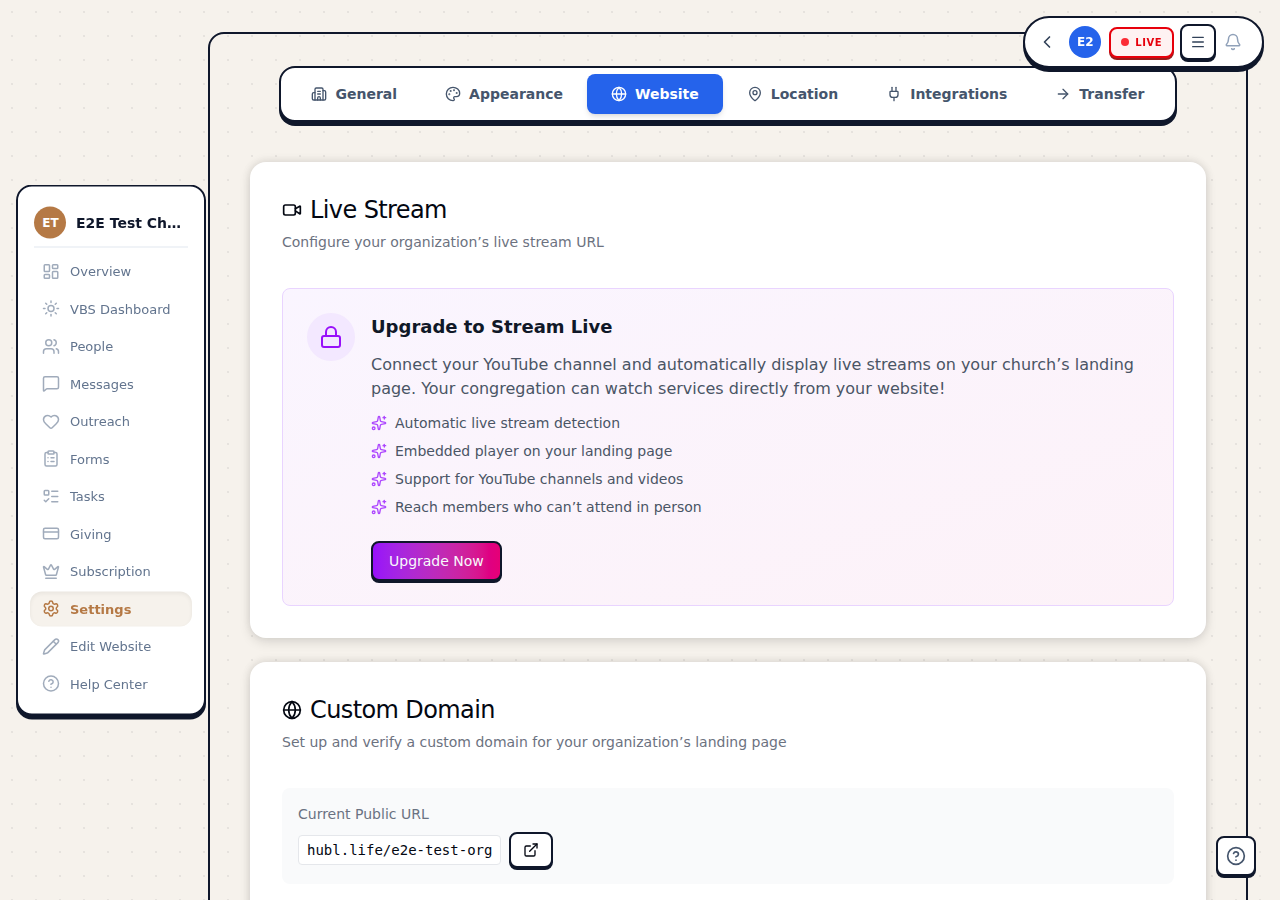Click the VBS Dashboard icon
This screenshot has width=1280, height=900.
[x=51, y=309]
